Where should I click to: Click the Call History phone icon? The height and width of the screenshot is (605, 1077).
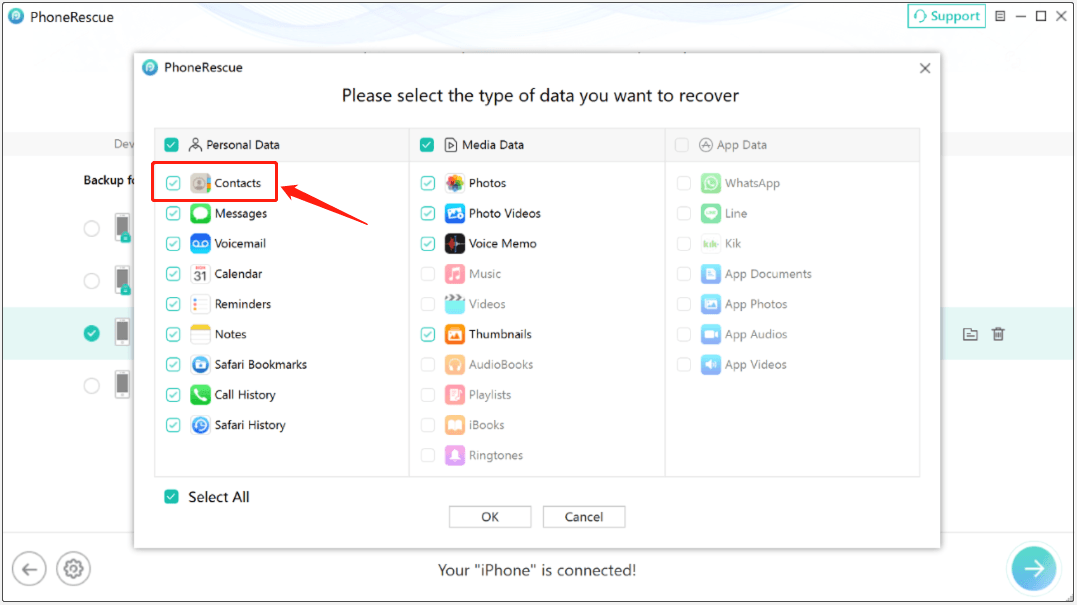pos(200,395)
